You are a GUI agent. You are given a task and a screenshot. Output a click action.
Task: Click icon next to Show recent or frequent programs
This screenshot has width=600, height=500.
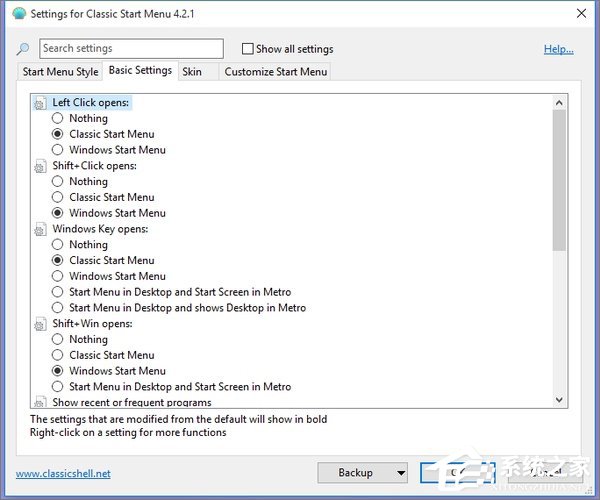click(40, 402)
